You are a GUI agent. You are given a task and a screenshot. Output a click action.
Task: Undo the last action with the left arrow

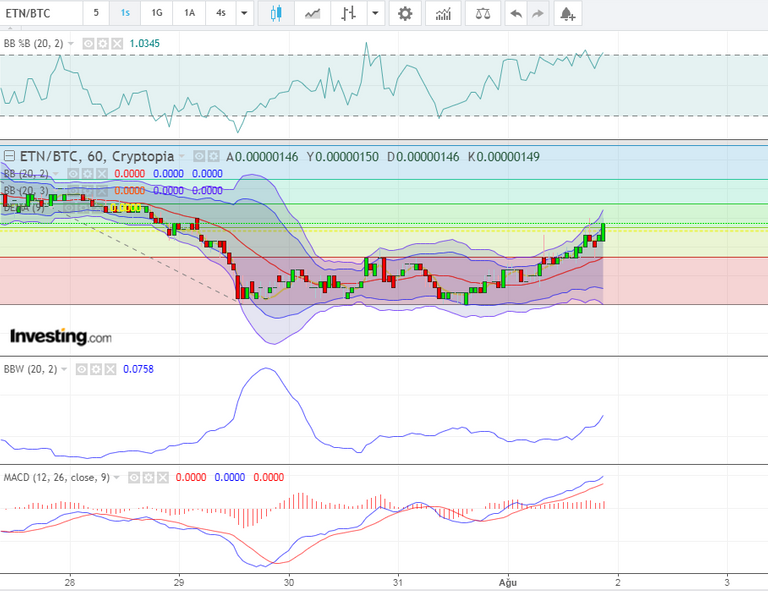tap(516, 13)
